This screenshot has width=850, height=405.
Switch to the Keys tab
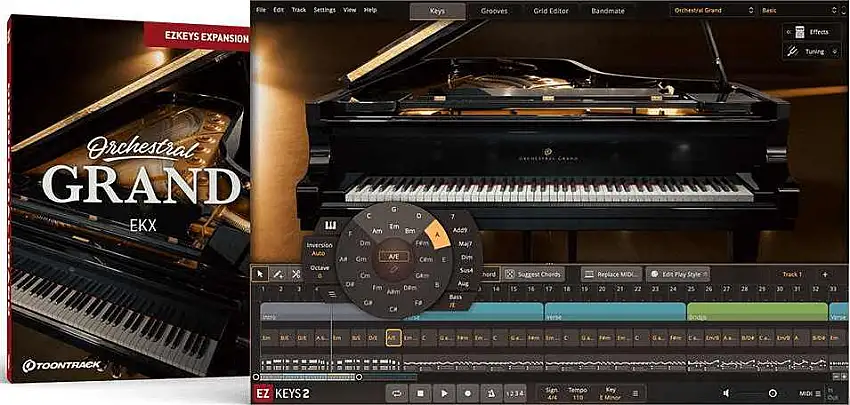(438, 11)
